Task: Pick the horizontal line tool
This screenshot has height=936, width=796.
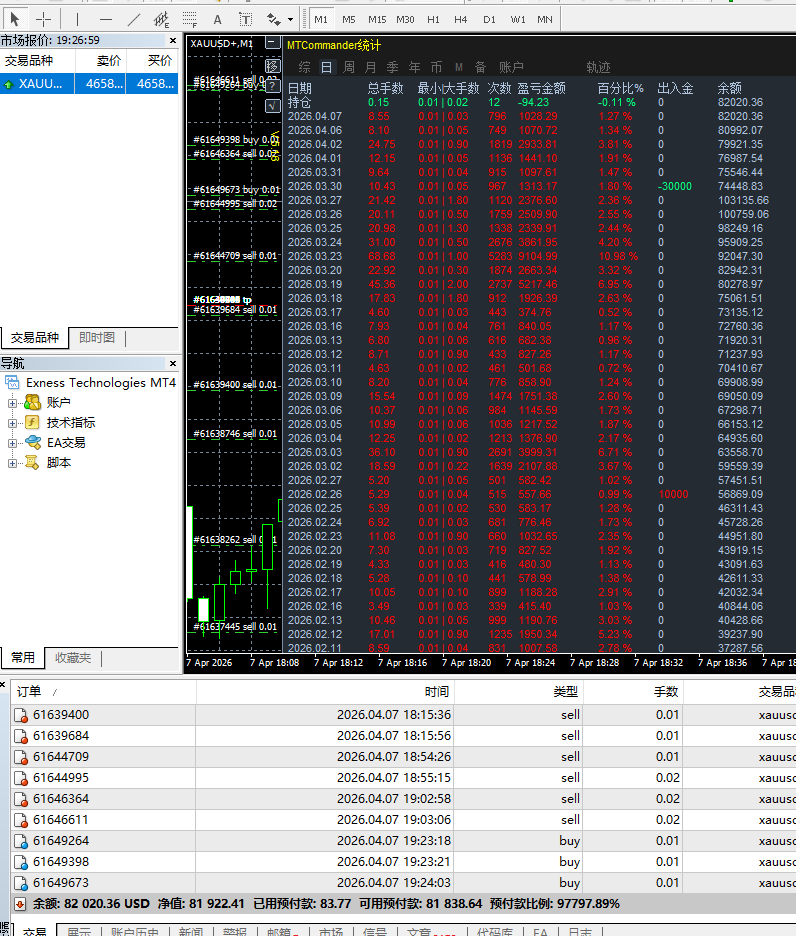Action: [x=106, y=19]
